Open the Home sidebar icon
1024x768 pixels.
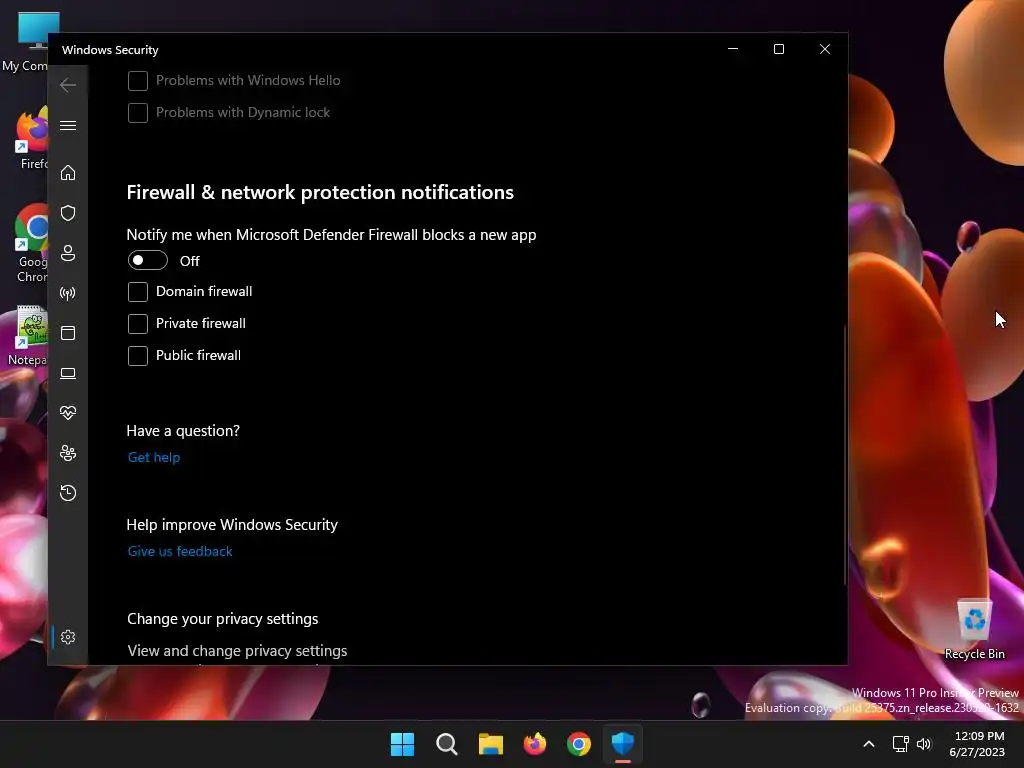(68, 173)
